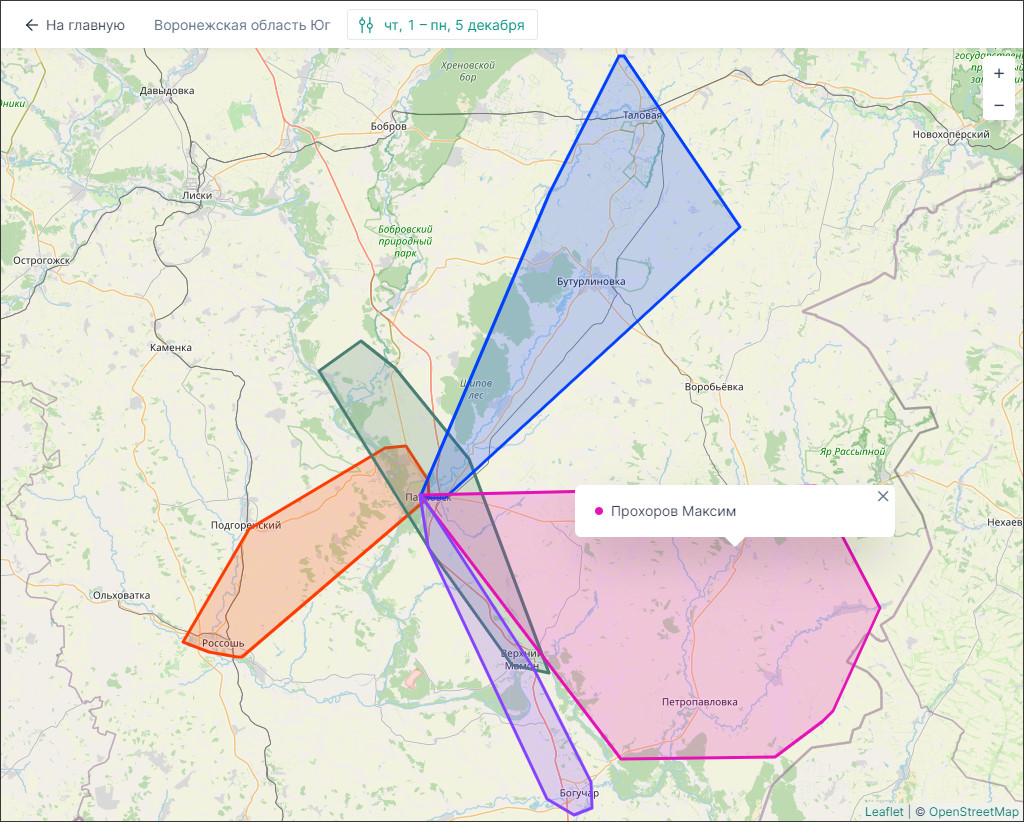Viewport: 1024px width, 822px height.
Task: Click the Прохоров Максим name in popup
Action: pyautogui.click(x=673, y=512)
